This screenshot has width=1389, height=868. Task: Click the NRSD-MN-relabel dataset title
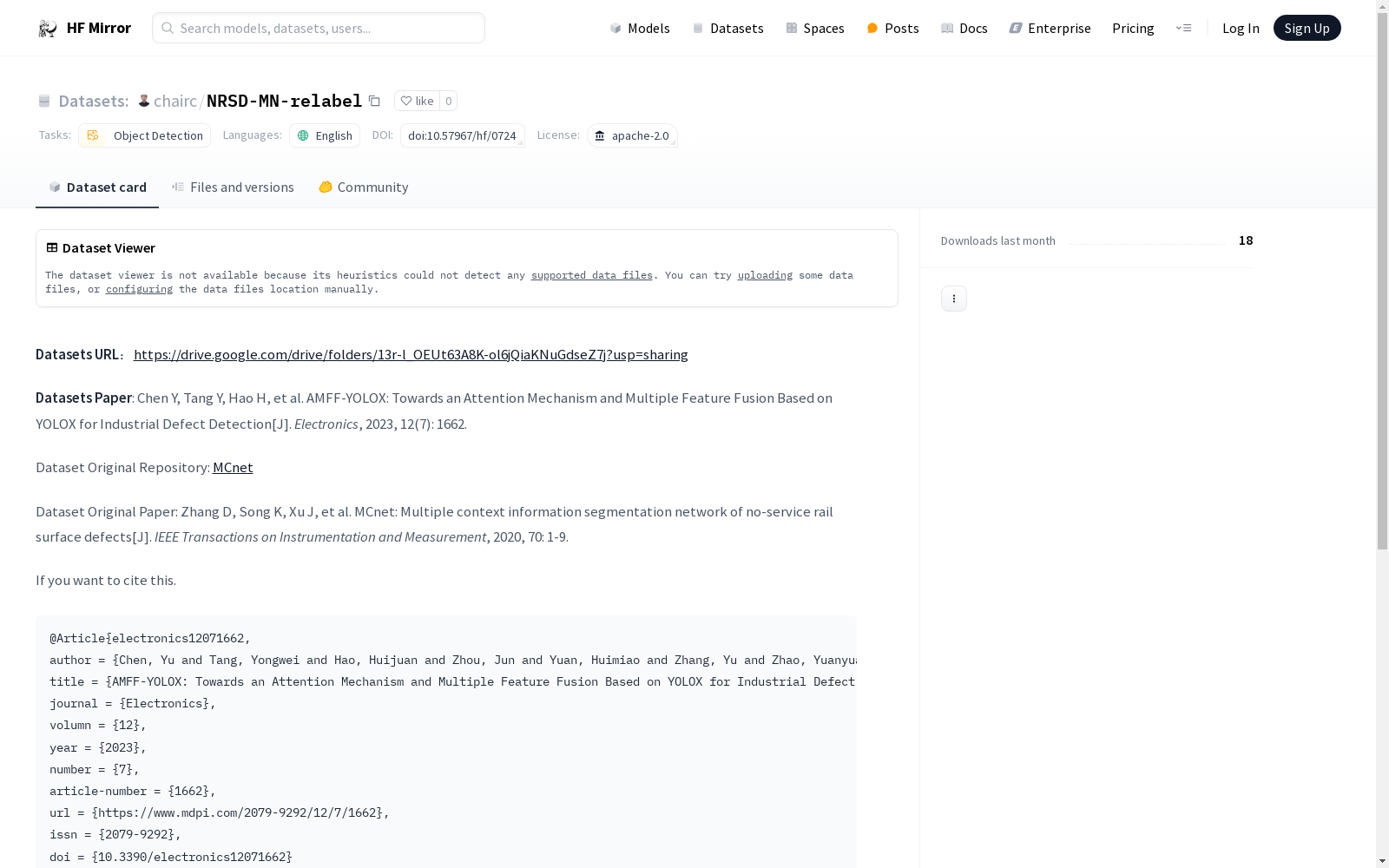(284, 101)
